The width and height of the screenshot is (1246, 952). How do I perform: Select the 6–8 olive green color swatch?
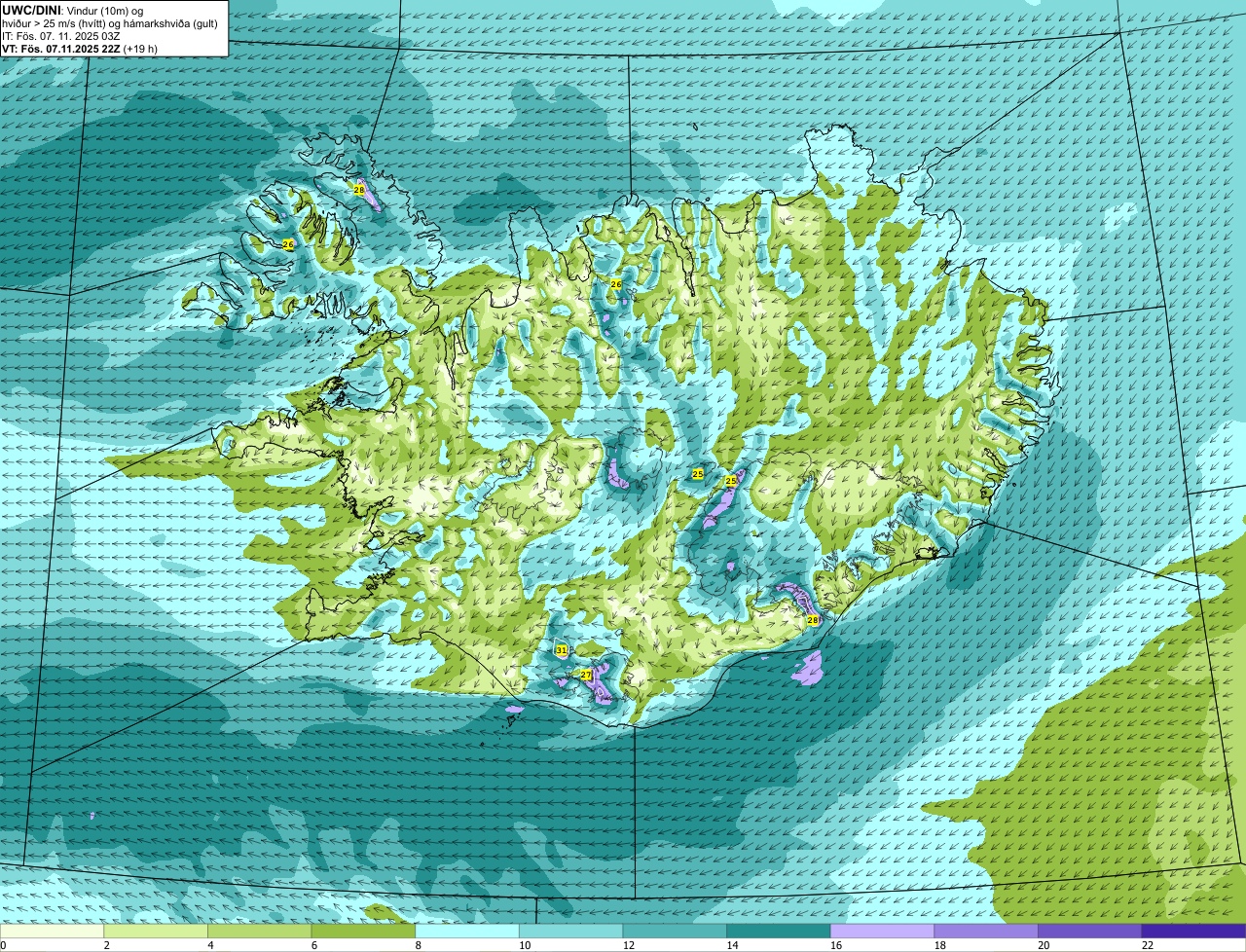363,931
